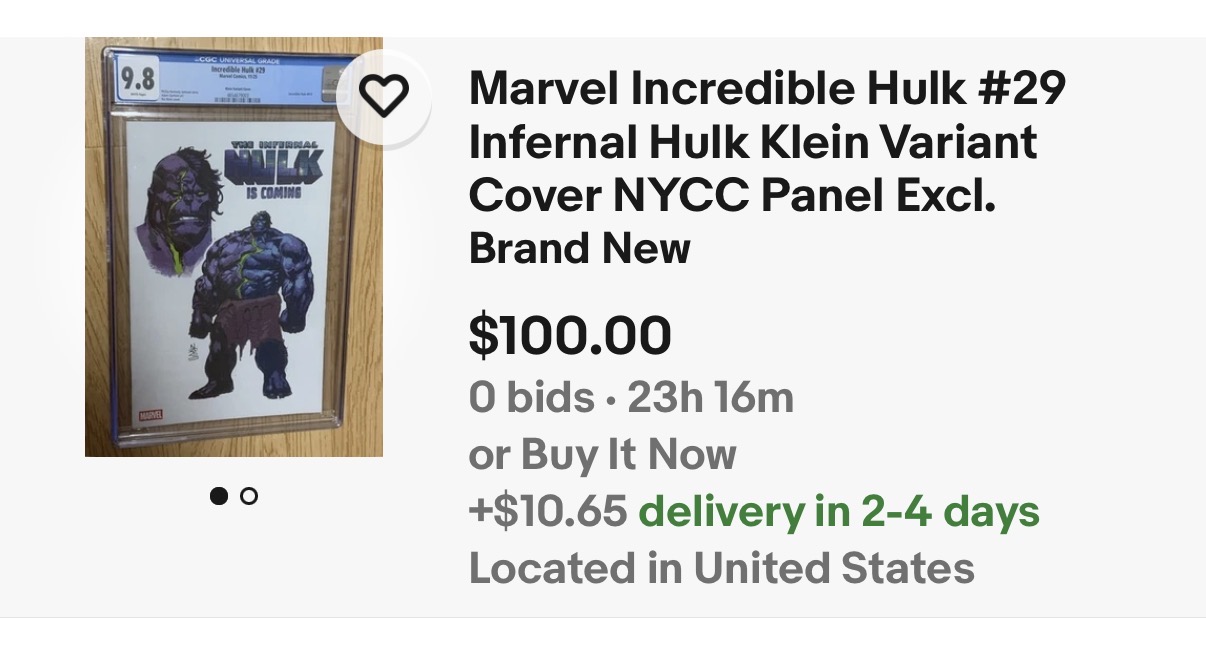Choose the "or Buy It Now" option
Image resolution: width=1206 pixels, height=660 pixels.
pyautogui.click(x=602, y=455)
